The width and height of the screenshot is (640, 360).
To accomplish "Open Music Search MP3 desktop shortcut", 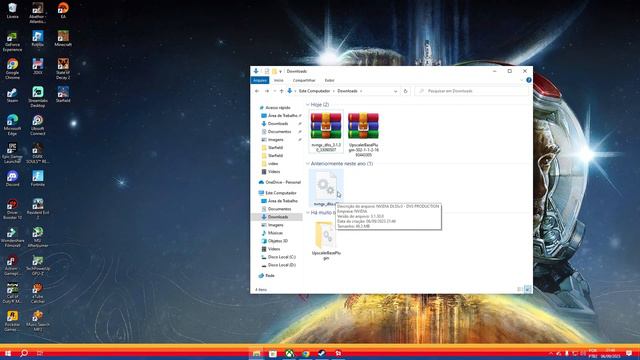I will point(38,321).
